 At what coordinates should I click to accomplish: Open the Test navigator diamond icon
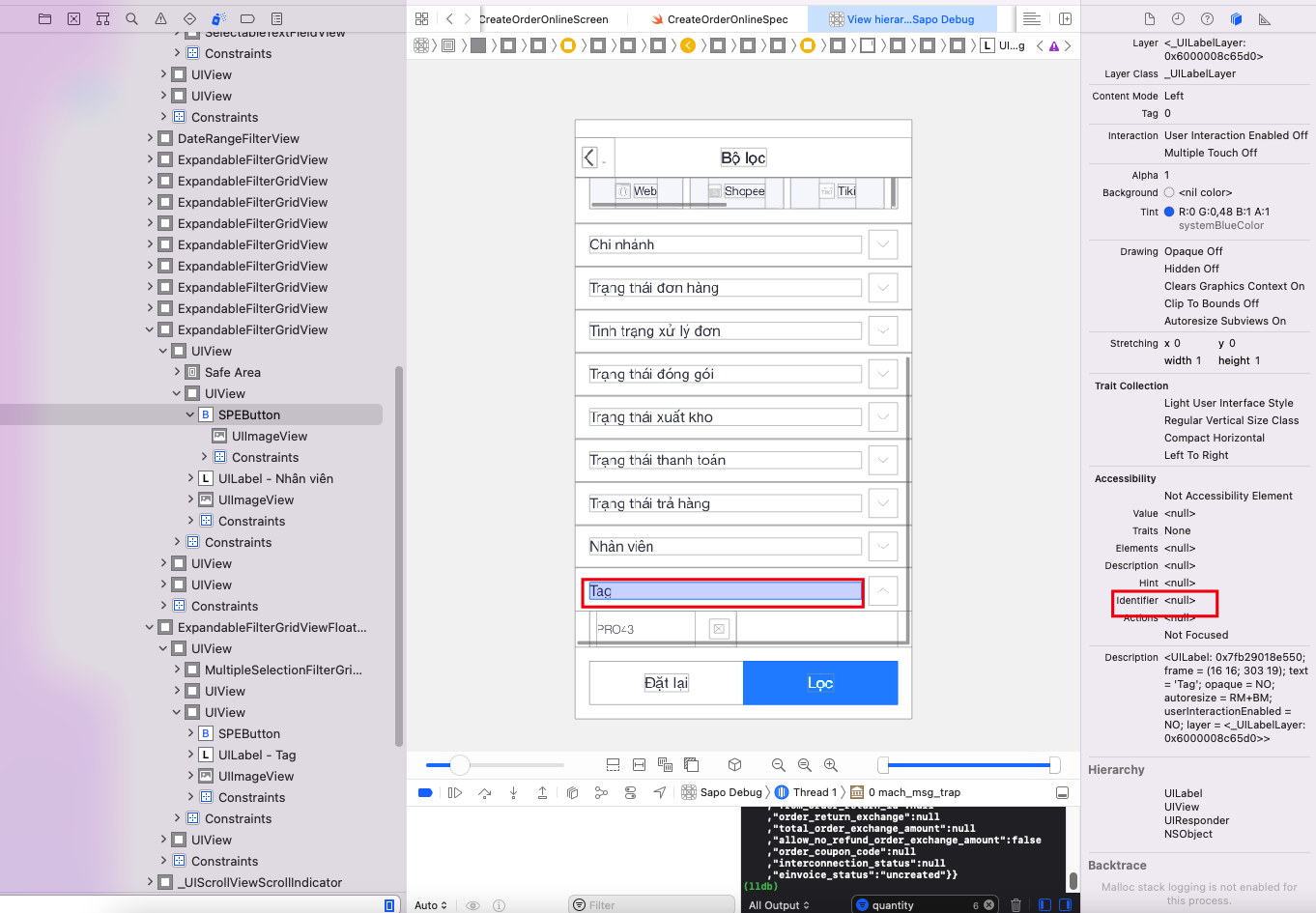[190, 18]
